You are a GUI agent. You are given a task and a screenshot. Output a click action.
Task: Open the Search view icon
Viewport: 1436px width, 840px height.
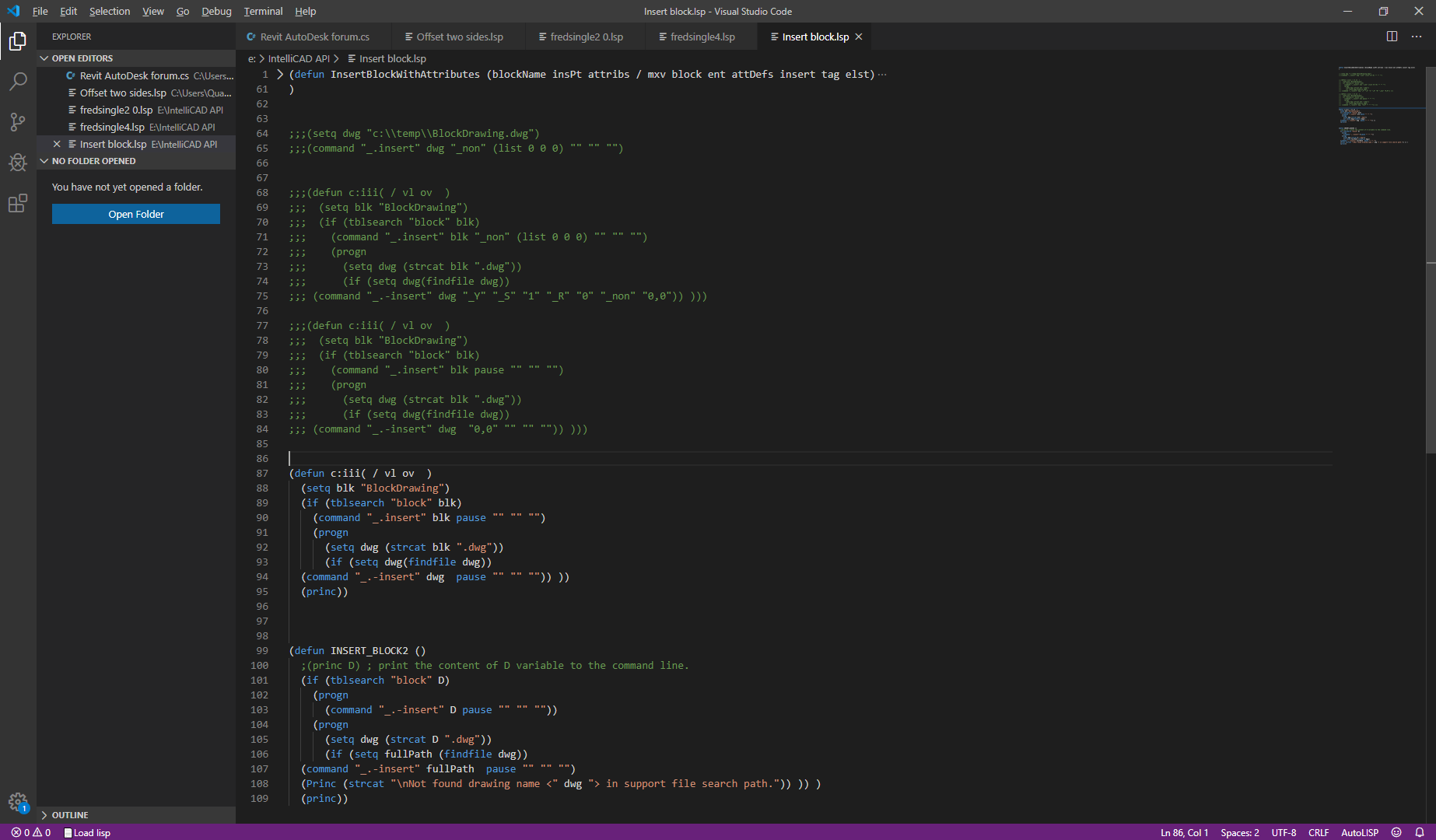coord(18,81)
